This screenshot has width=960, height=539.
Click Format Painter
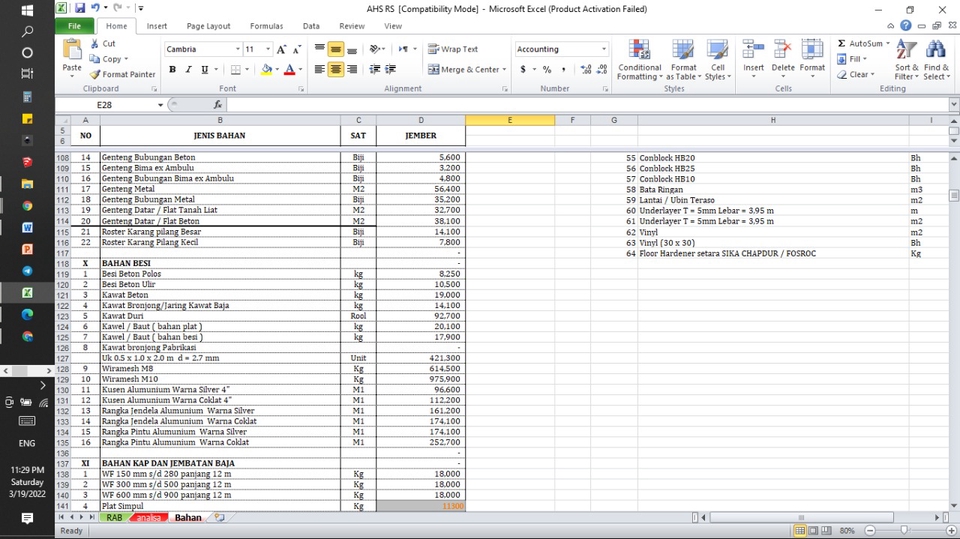(x=122, y=74)
